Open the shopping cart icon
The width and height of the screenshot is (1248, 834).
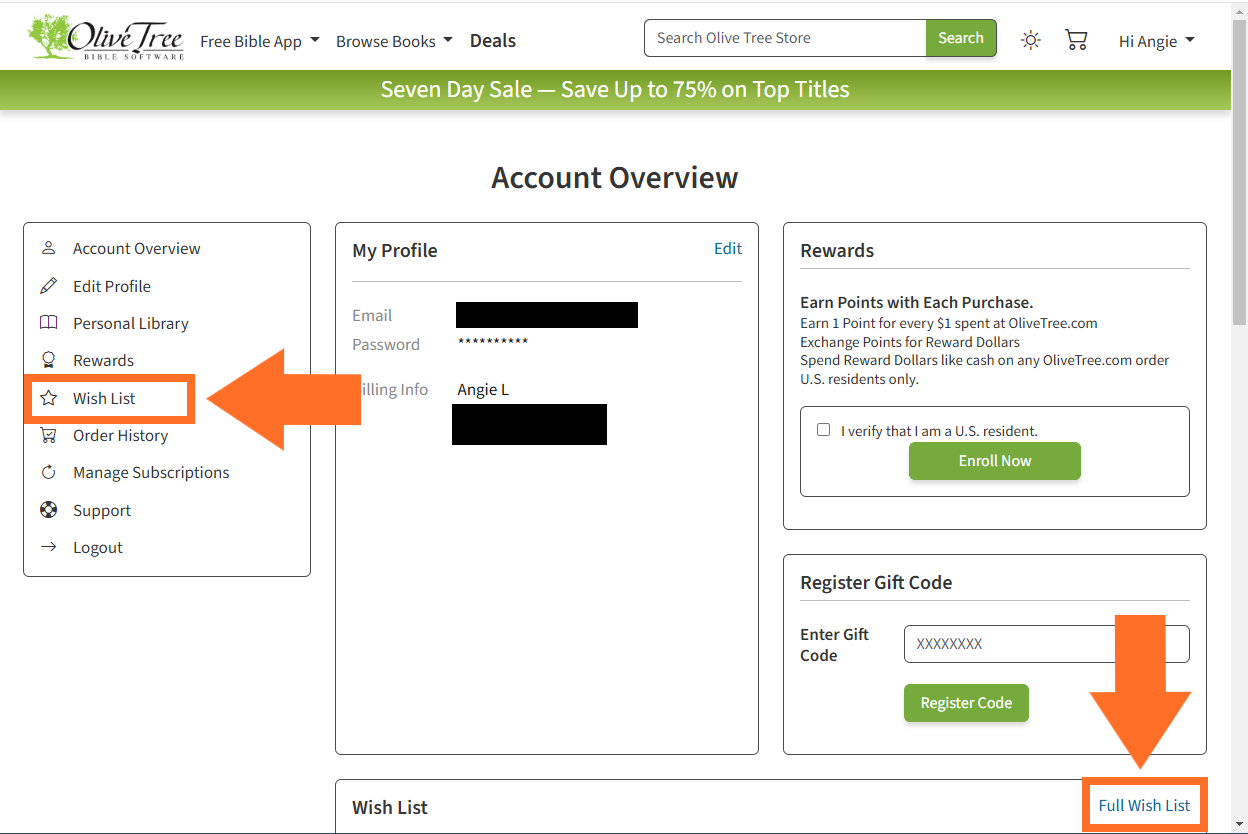1076,40
